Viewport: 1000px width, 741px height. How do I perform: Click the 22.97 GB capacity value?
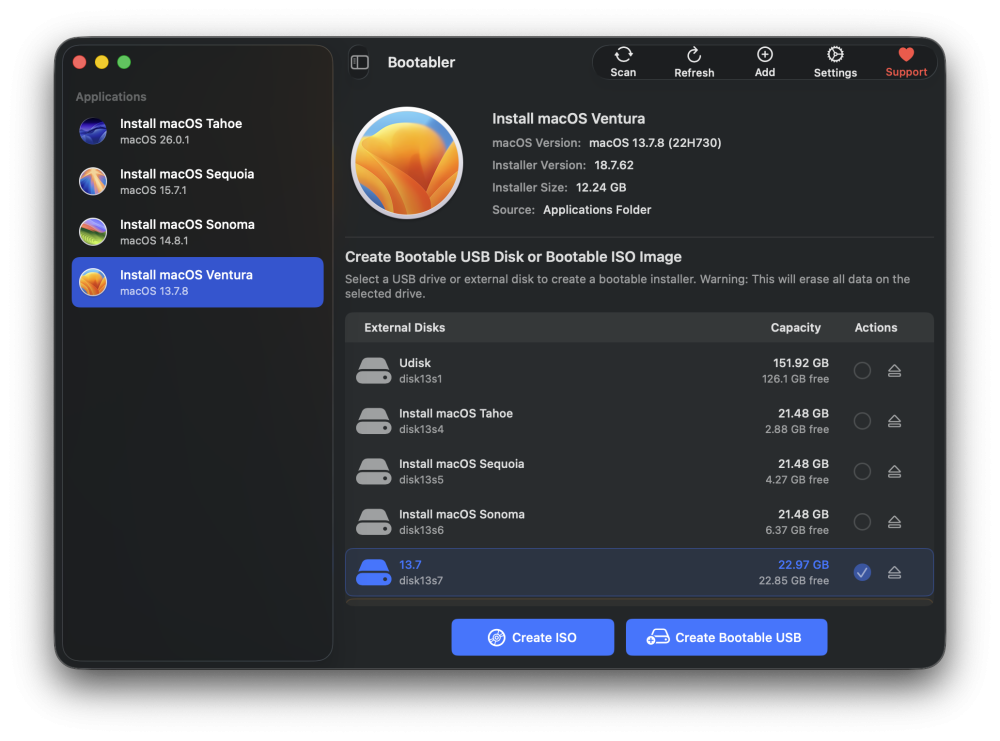point(803,564)
